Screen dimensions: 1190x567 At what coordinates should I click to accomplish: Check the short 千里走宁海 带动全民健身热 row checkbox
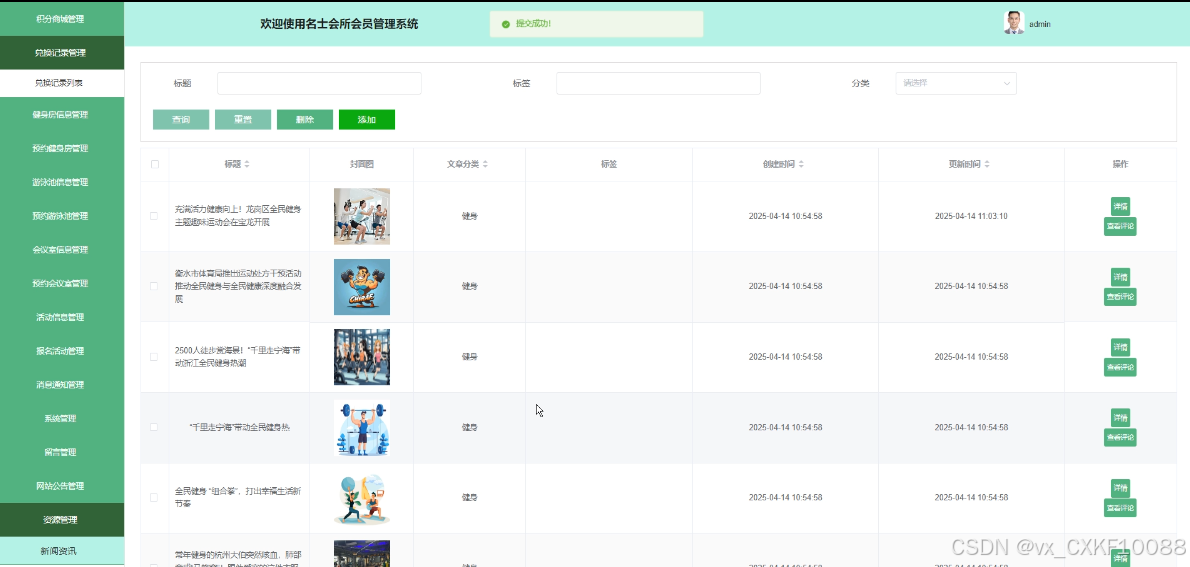point(154,427)
